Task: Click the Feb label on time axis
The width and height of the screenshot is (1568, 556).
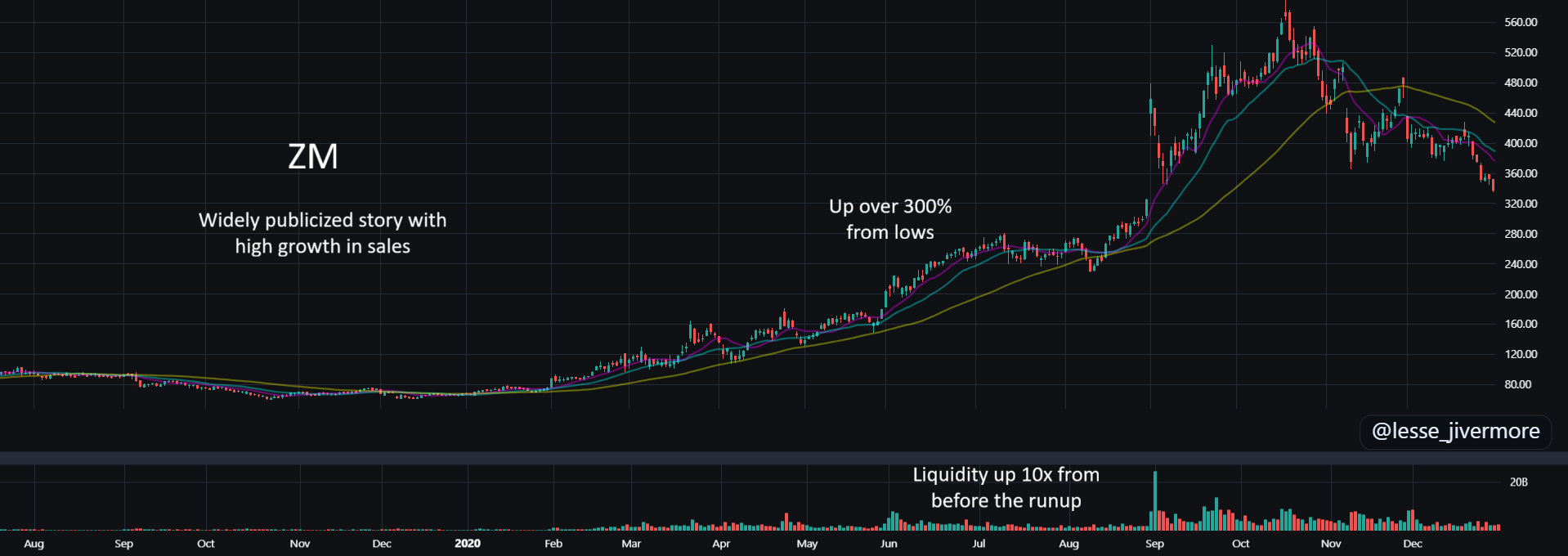Action: [553, 544]
